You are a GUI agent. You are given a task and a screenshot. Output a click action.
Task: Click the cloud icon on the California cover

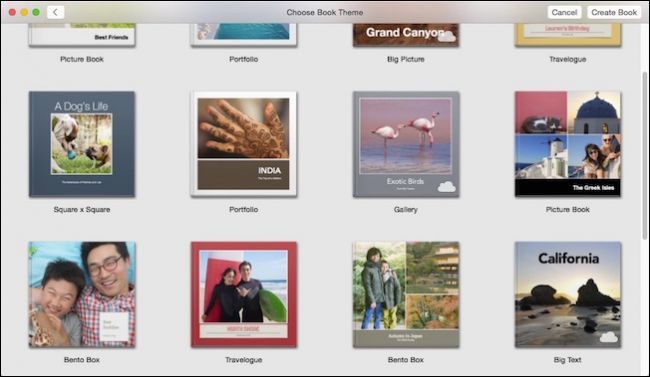pyautogui.click(x=609, y=337)
